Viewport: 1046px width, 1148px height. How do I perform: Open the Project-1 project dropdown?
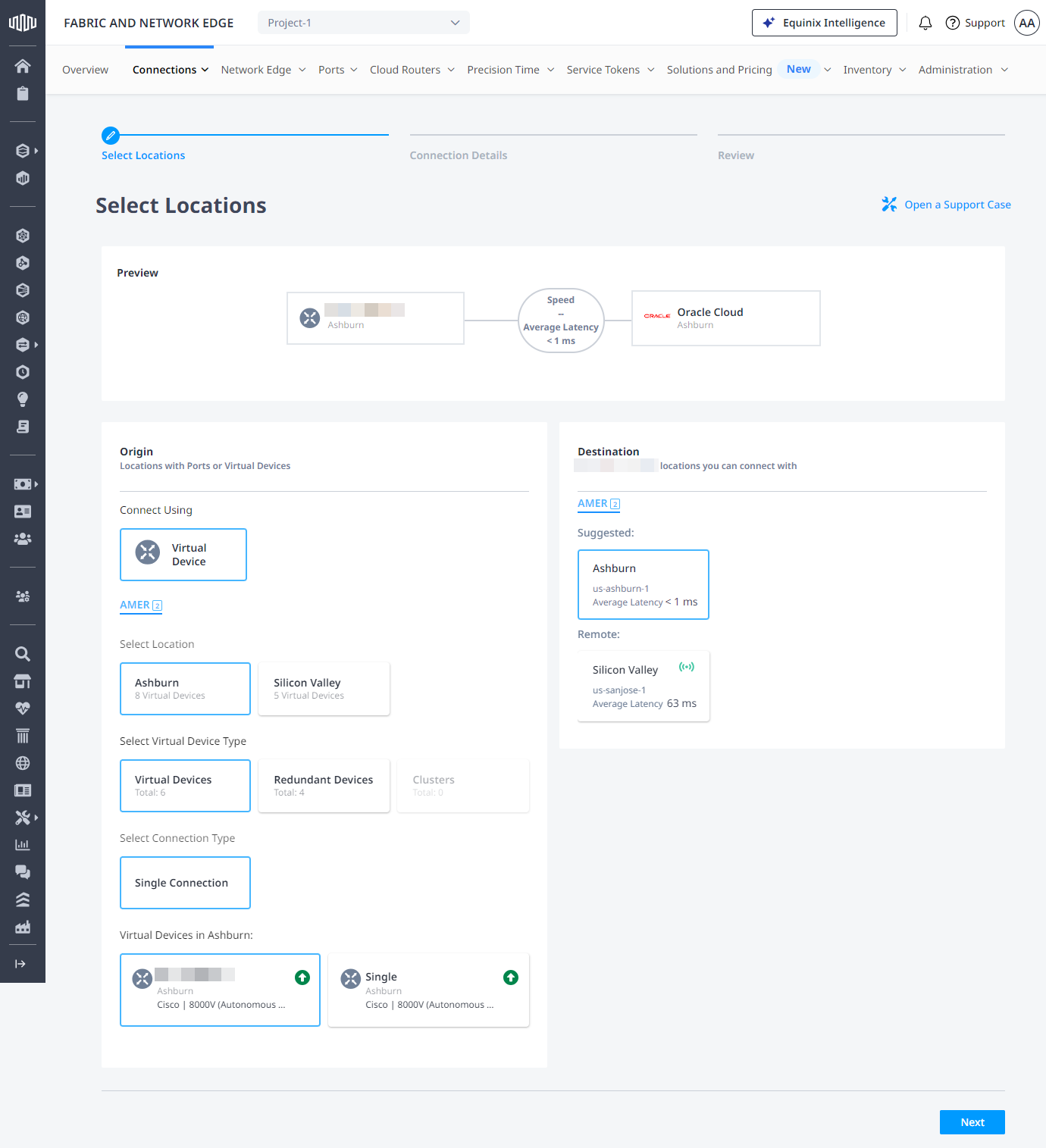(364, 23)
